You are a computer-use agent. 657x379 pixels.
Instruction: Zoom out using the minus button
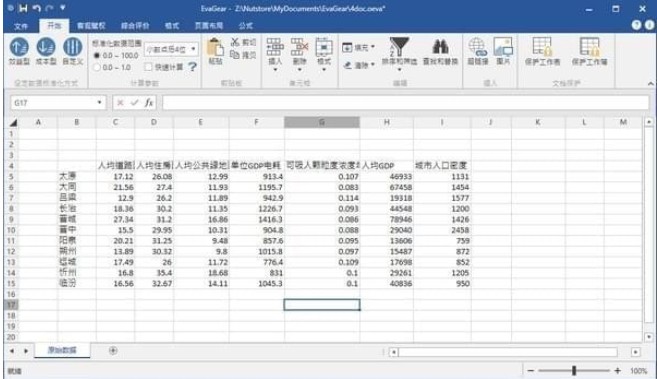(531, 371)
